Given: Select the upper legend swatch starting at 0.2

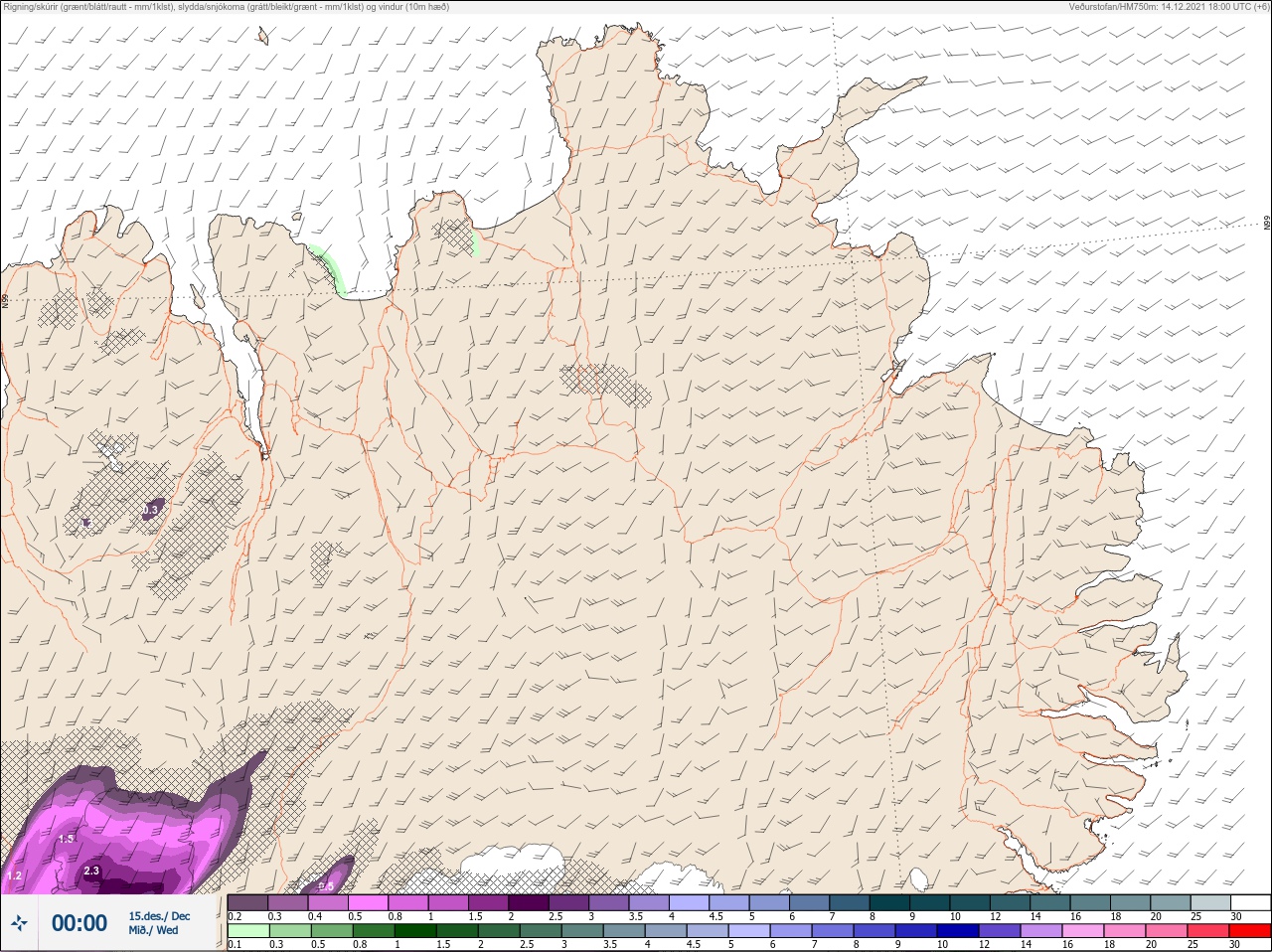Looking at the screenshot, I should click(247, 902).
